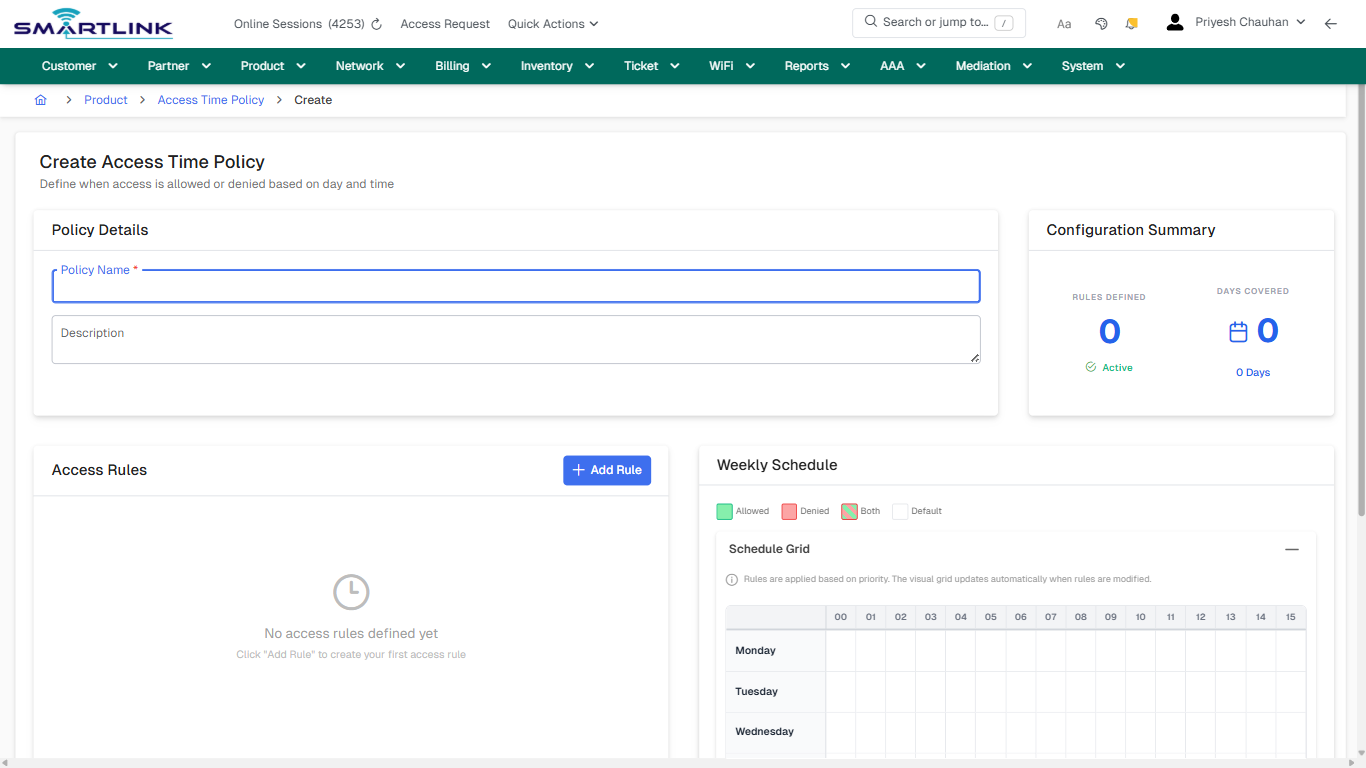Click the green Allowed legend swatch
The height and width of the screenshot is (768, 1366).
(x=724, y=511)
